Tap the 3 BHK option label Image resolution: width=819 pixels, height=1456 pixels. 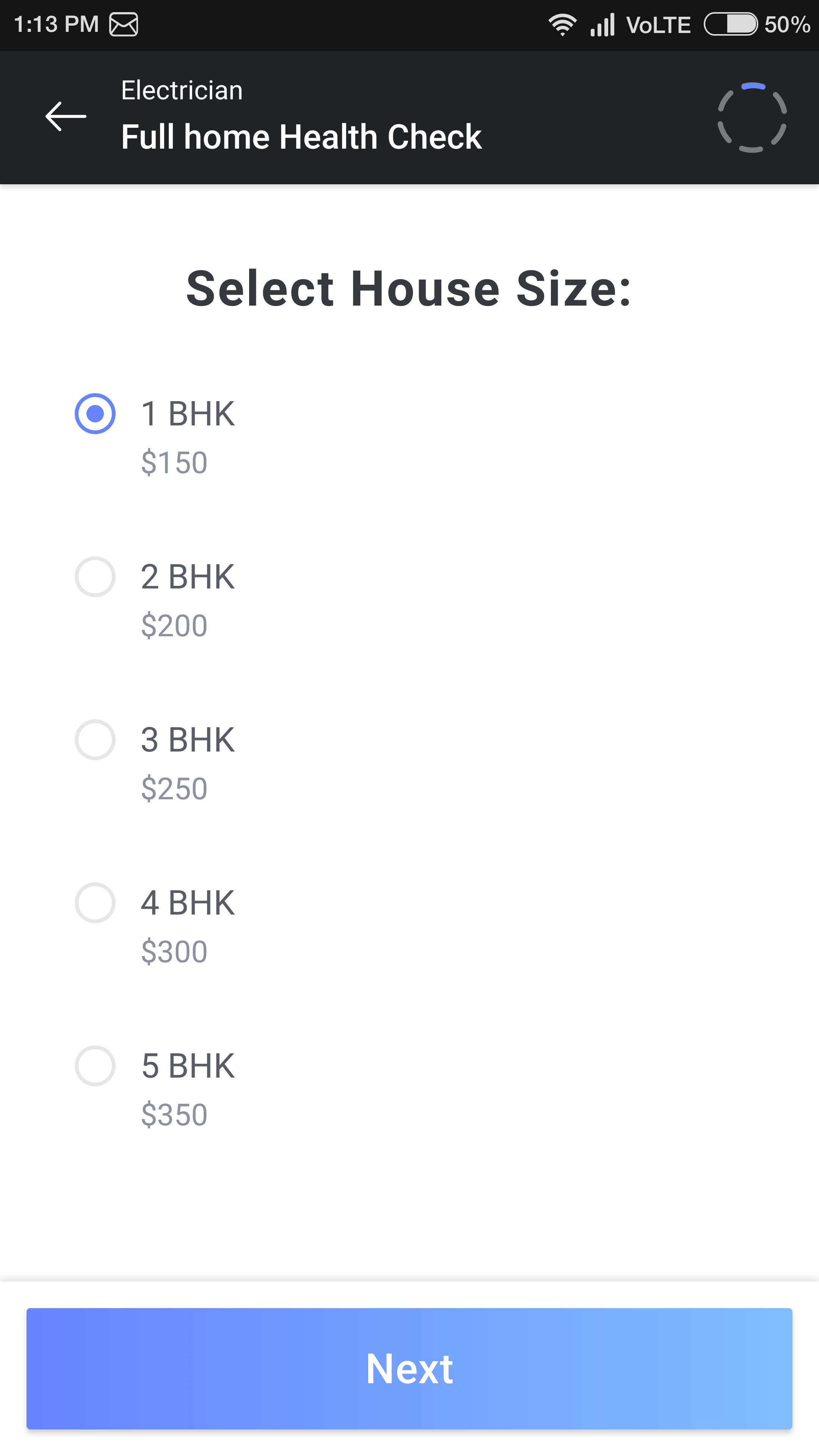point(188,740)
